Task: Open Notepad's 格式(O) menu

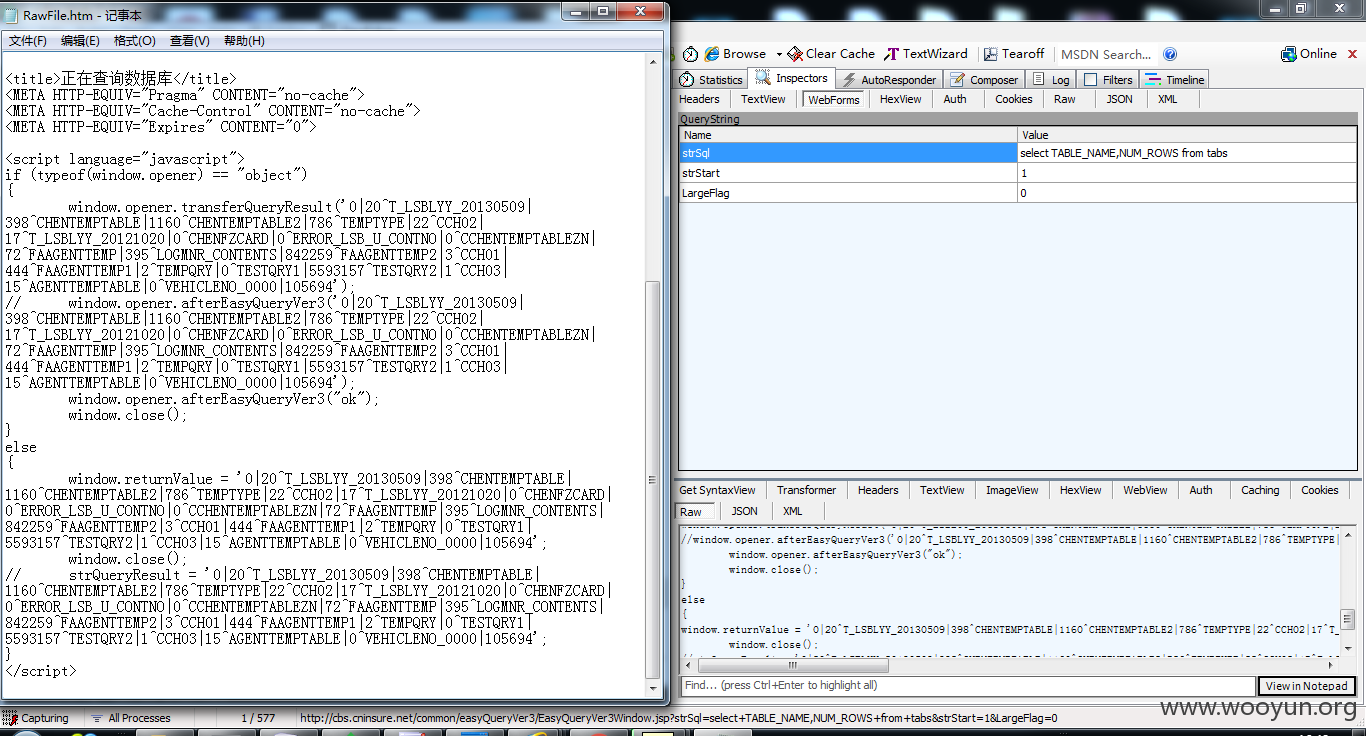Action: pos(135,41)
